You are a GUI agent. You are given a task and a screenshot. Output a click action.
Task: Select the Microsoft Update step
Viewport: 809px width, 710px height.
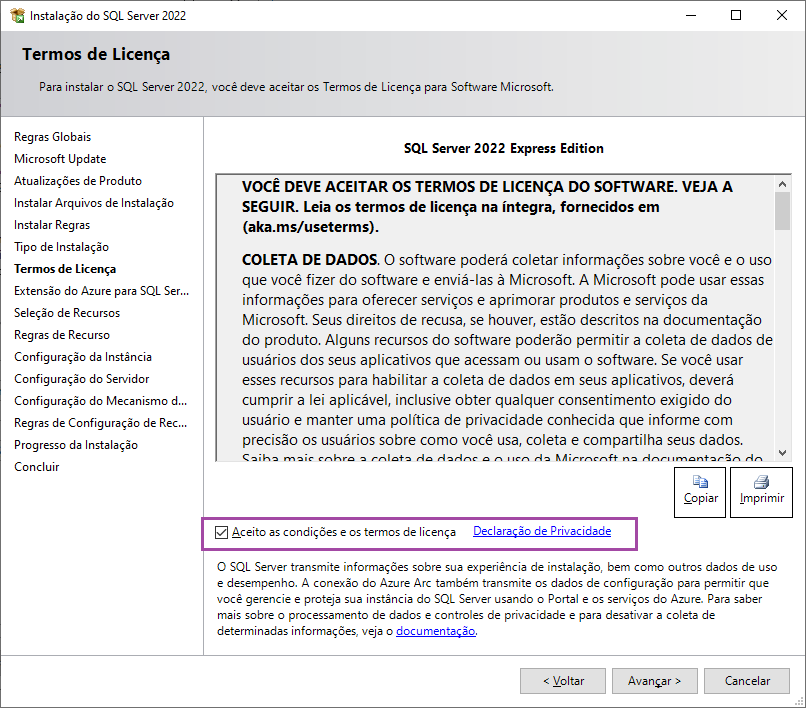(60, 159)
